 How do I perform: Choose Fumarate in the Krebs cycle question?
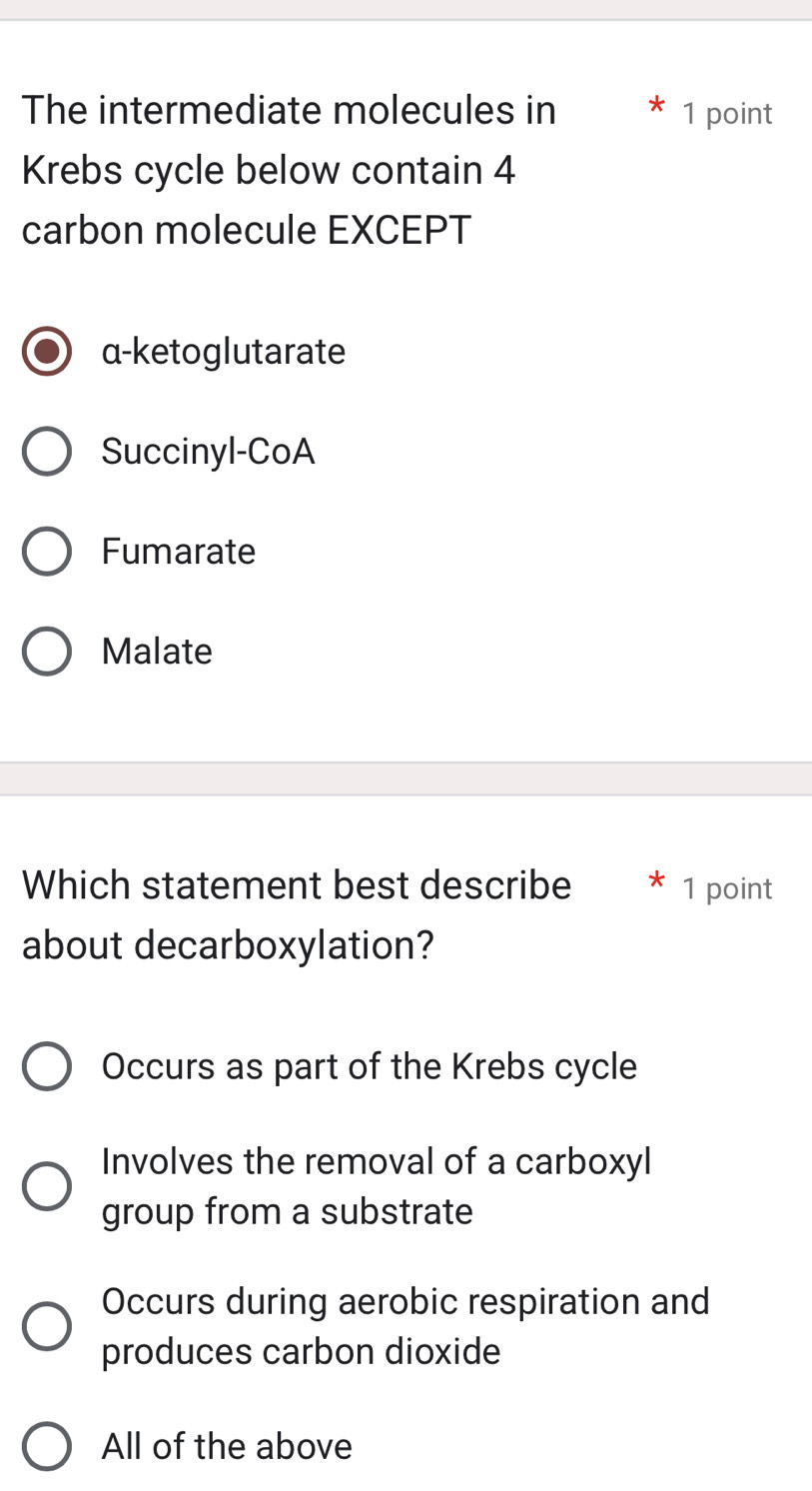(x=46, y=552)
